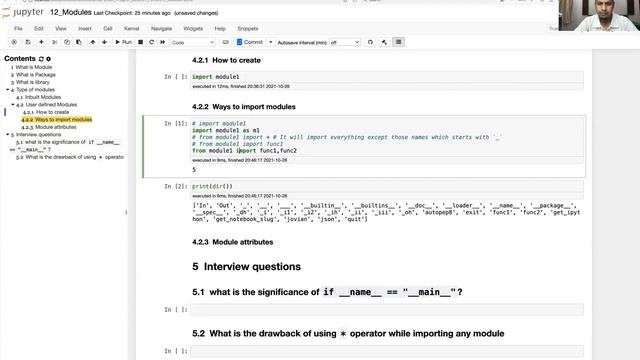Click the '4.2.1 How to create' heading
This screenshot has width=640, height=360.
pyautogui.click(x=226, y=60)
